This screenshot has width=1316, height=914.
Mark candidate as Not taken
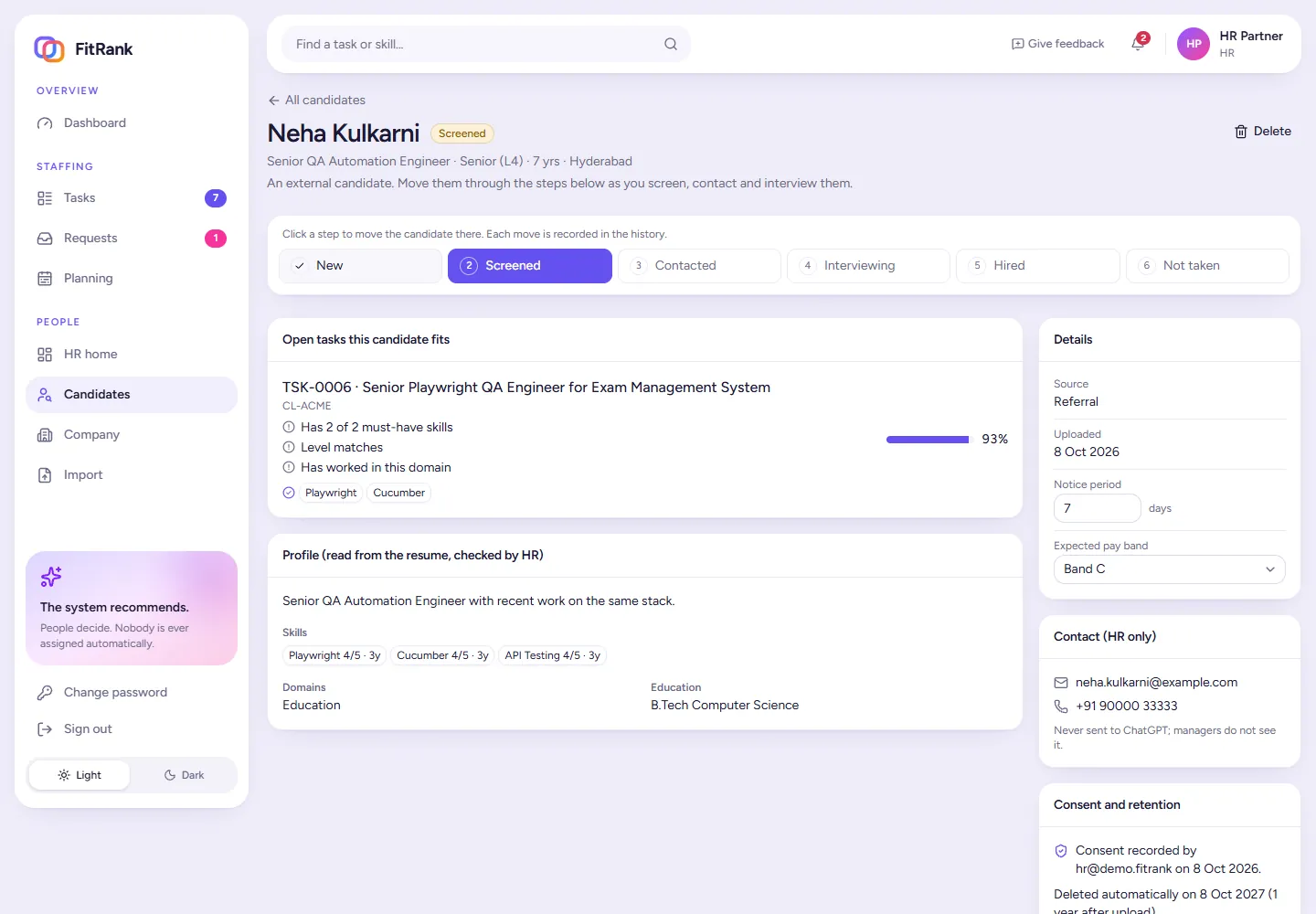(1207, 266)
